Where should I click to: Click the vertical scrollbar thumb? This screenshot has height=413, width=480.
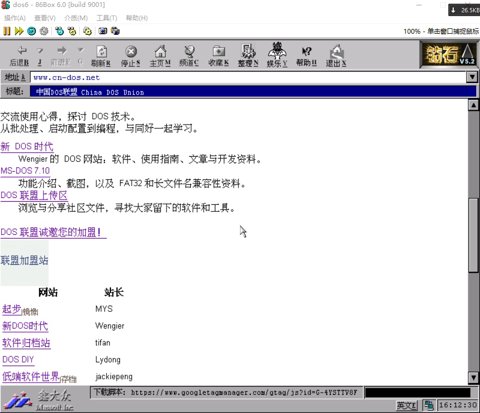[473, 235]
